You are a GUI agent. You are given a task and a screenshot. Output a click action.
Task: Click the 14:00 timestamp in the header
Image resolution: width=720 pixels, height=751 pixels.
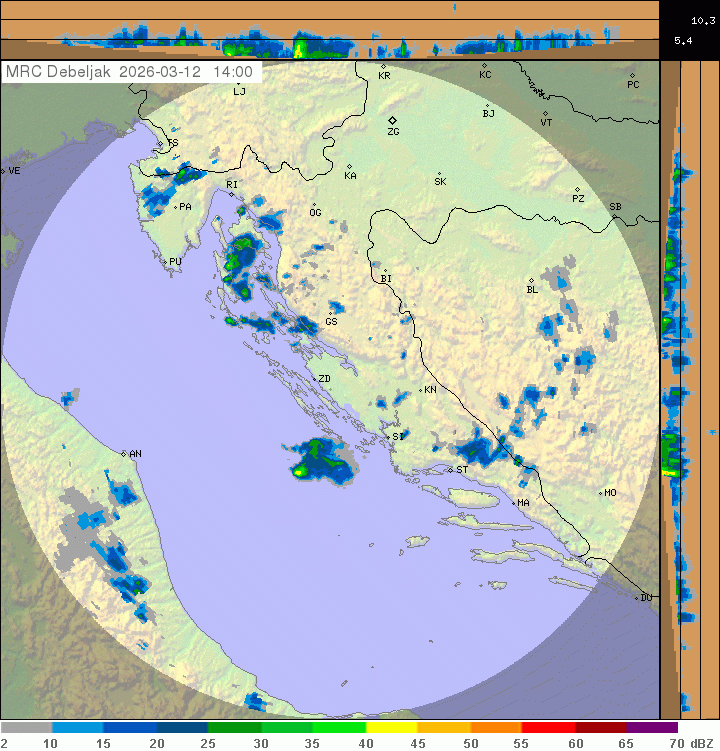[x=232, y=72]
